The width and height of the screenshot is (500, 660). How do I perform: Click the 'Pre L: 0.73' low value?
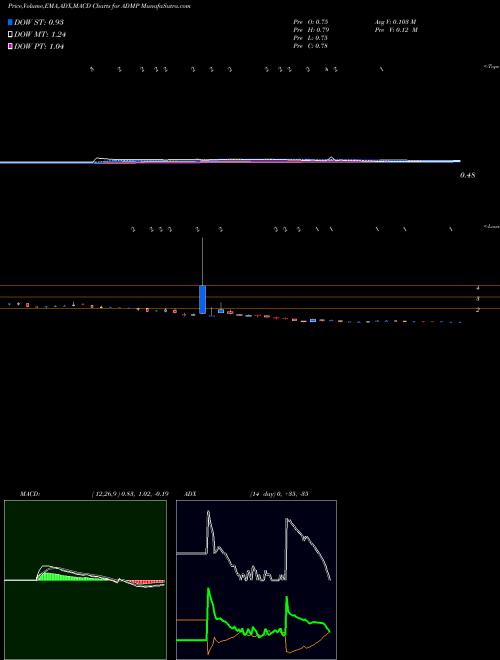click(x=311, y=38)
